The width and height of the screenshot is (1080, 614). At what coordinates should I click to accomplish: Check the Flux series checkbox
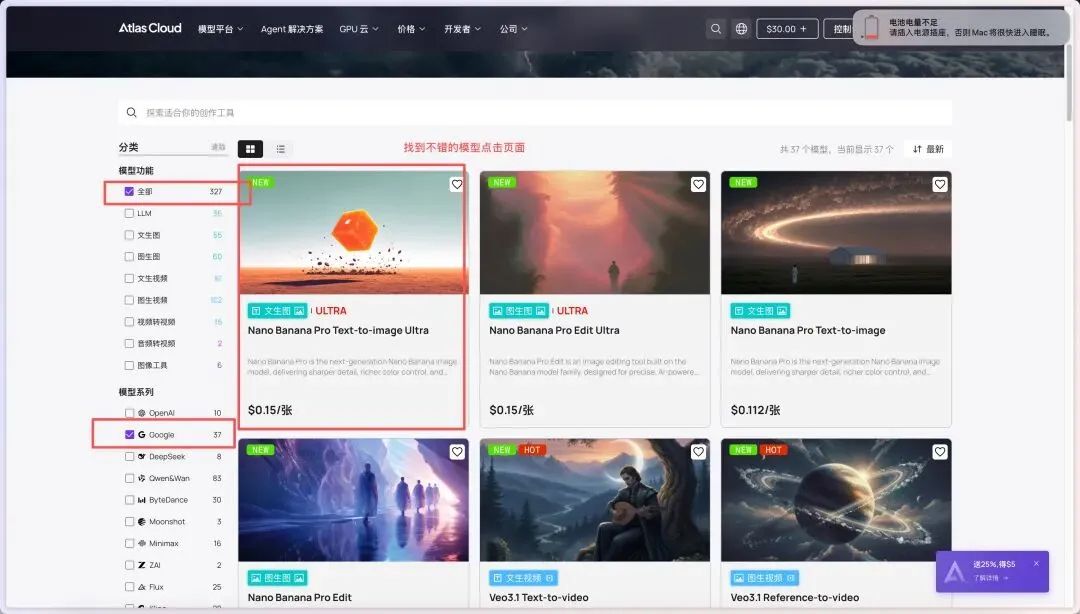pyautogui.click(x=129, y=587)
